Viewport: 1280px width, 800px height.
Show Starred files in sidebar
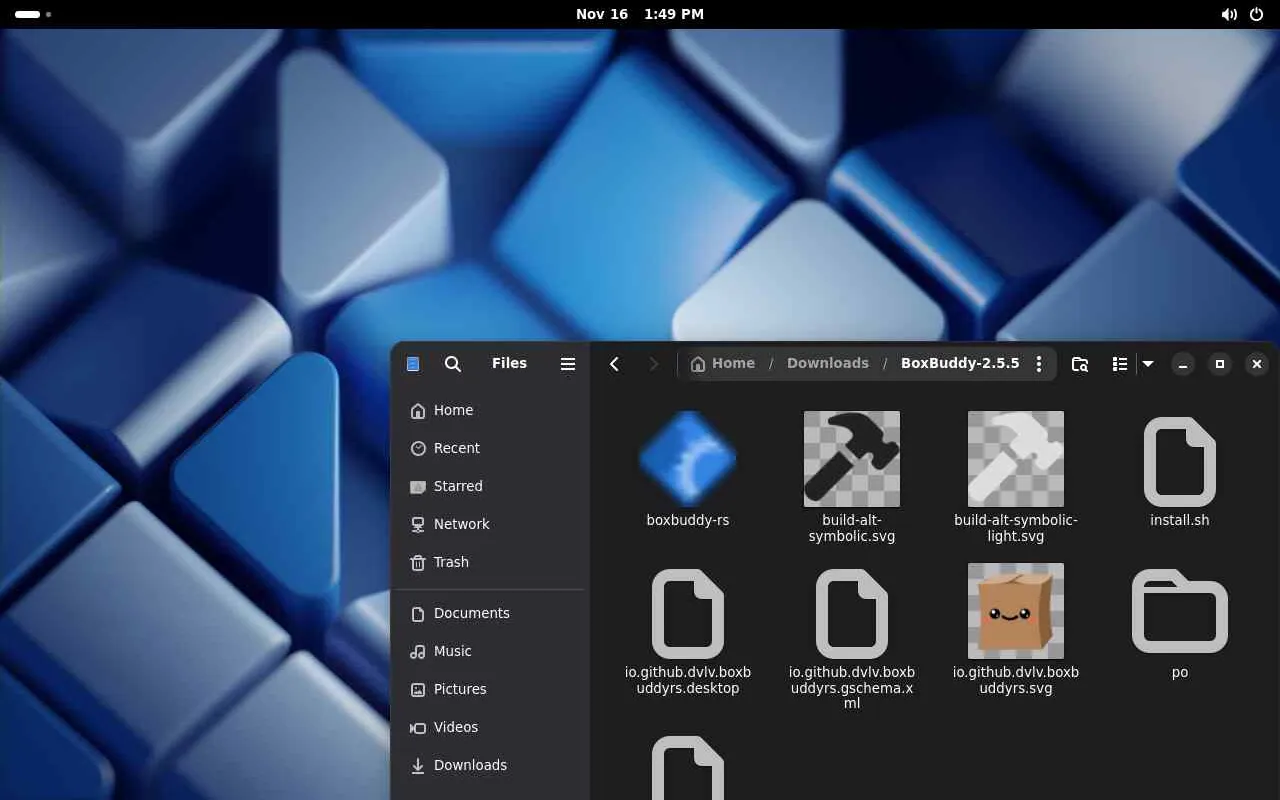click(488, 486)
